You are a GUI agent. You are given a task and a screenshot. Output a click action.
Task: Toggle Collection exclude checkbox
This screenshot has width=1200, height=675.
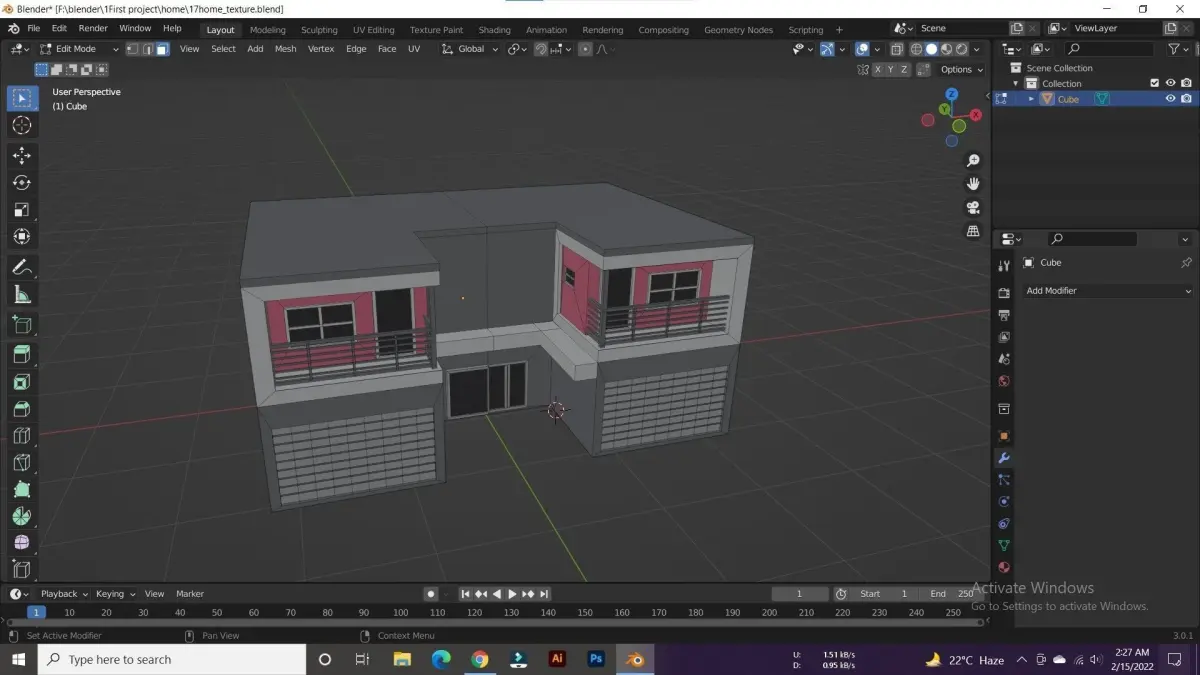(1155, 83)
